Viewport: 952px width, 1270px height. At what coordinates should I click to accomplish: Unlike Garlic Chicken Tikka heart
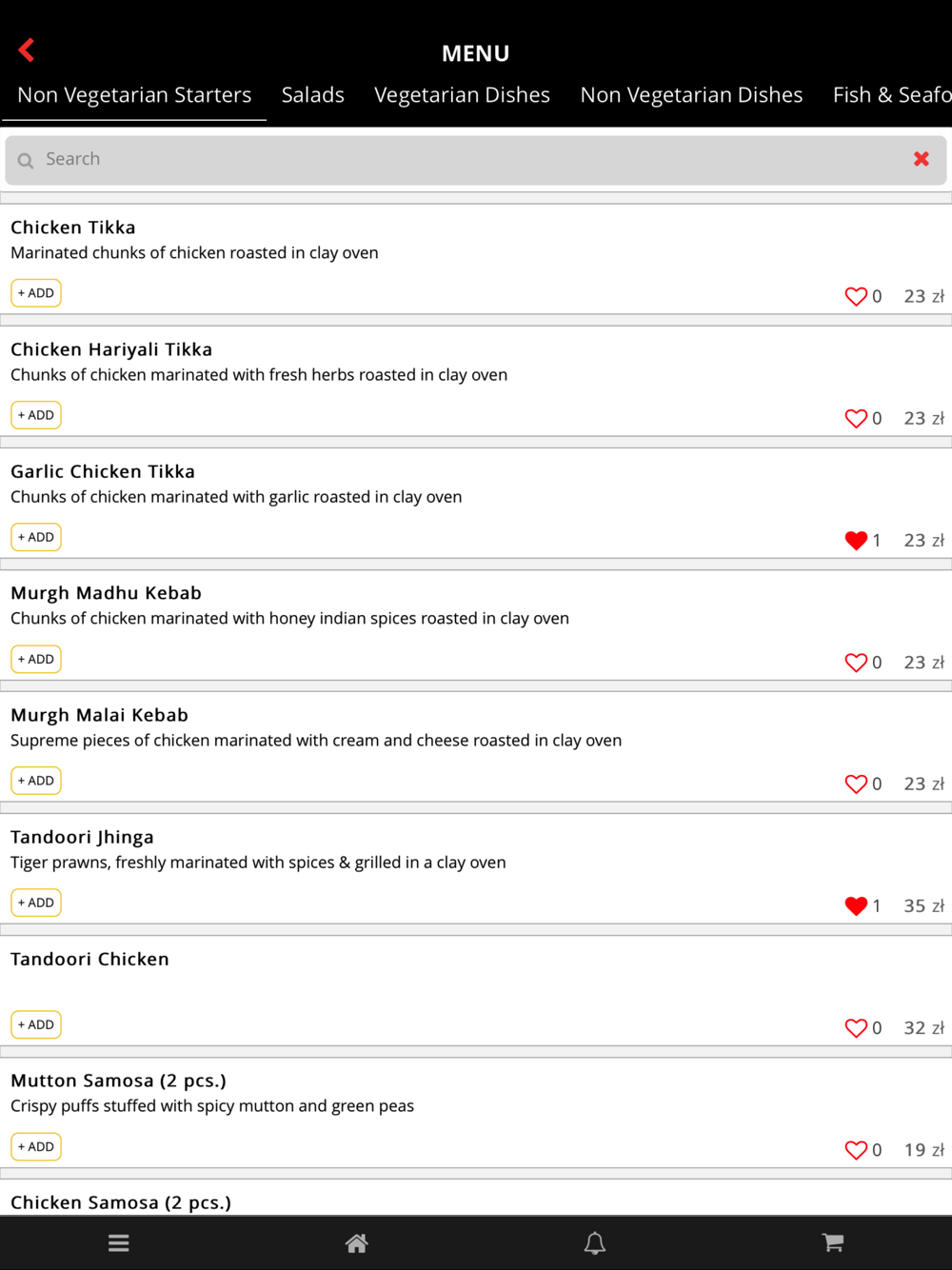(856, 540)
